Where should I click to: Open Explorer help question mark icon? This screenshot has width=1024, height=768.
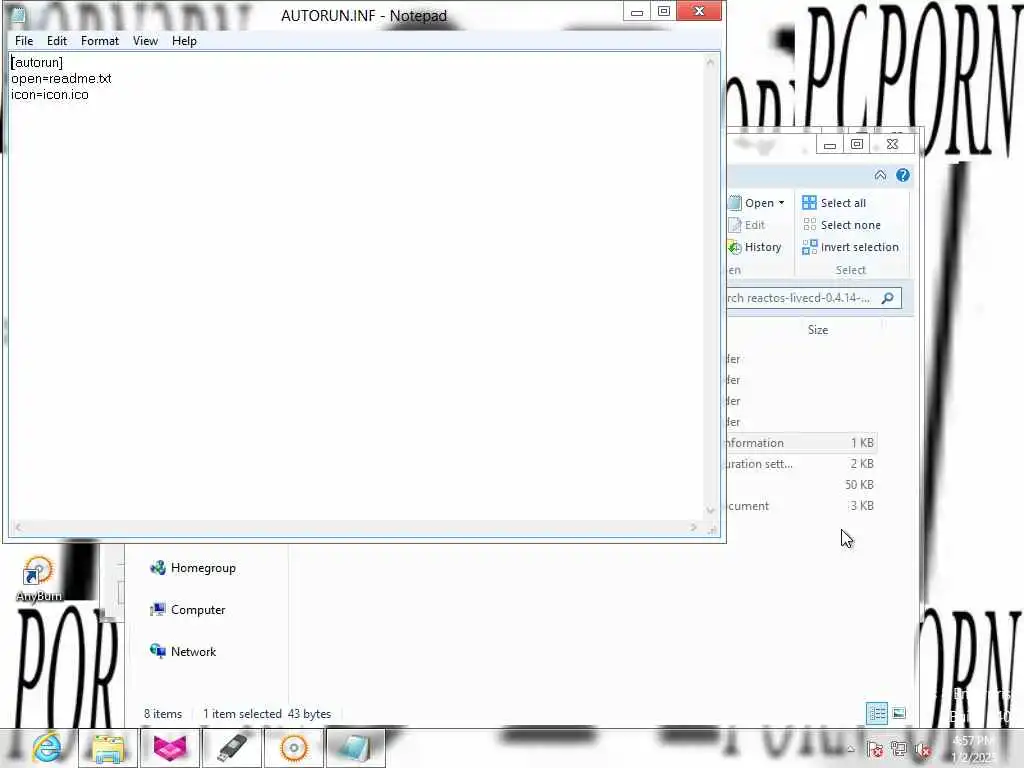coord(903,175)
